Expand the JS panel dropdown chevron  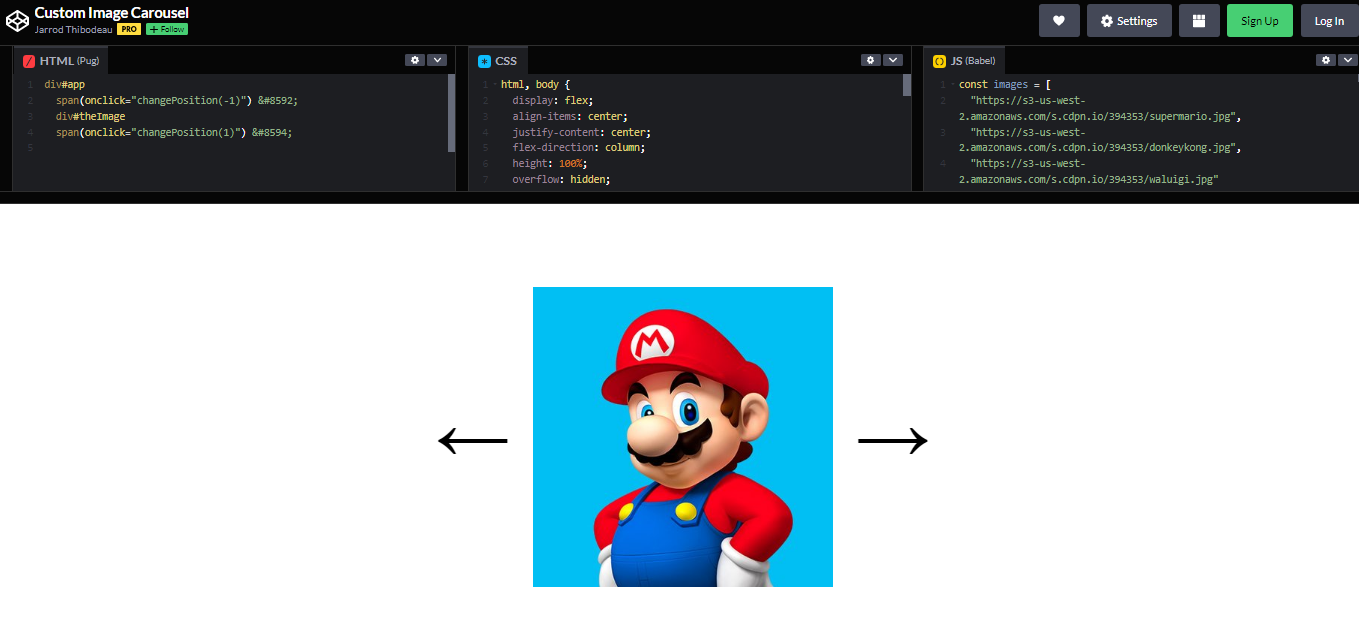click(1348, 59)
